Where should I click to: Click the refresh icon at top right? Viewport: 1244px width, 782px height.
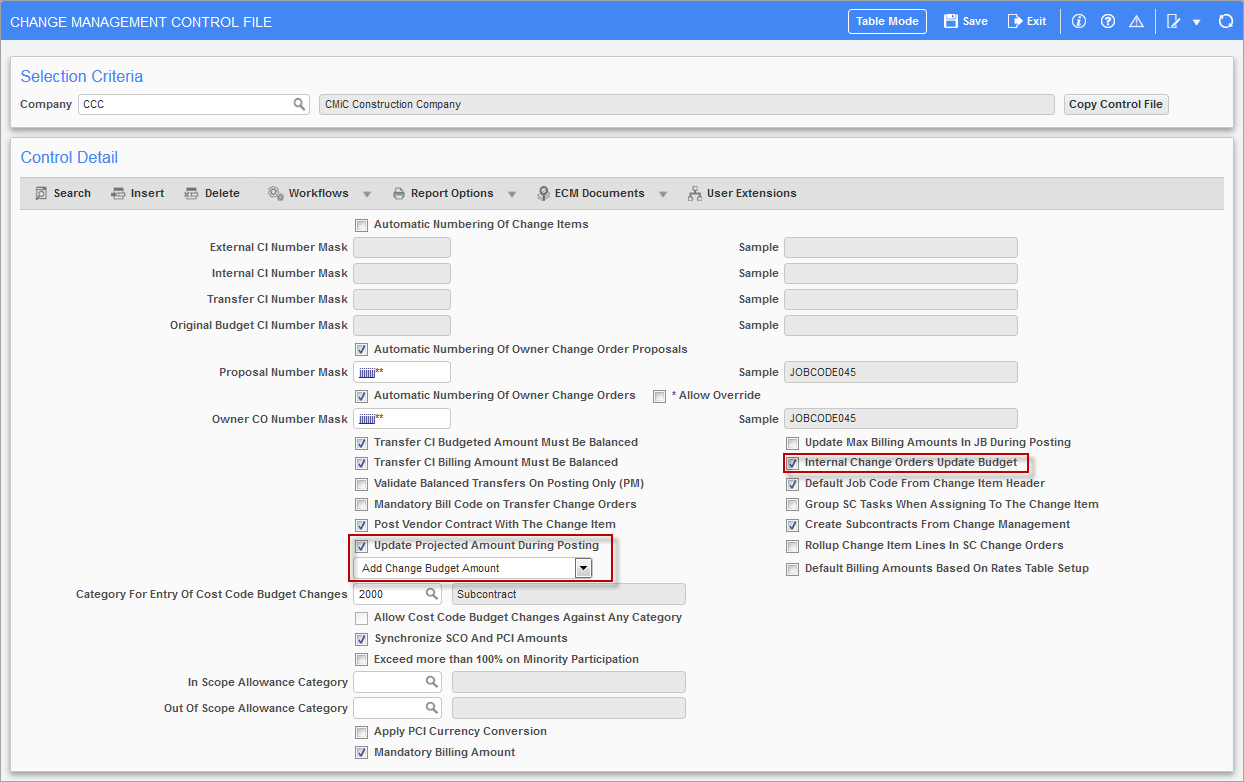1228,20
